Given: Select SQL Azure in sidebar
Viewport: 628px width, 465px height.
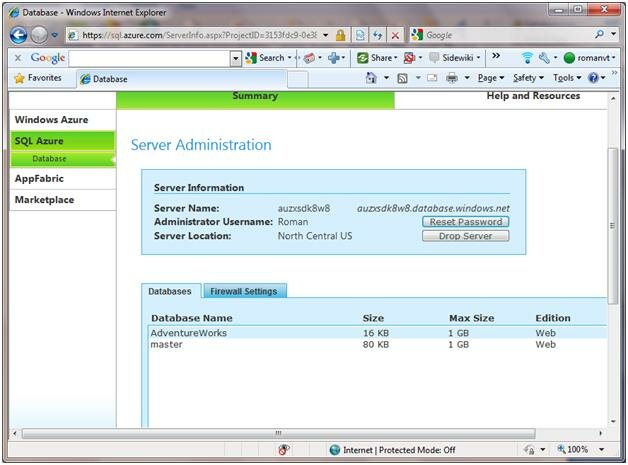Looking at the screenshot, I should point(63,141).
